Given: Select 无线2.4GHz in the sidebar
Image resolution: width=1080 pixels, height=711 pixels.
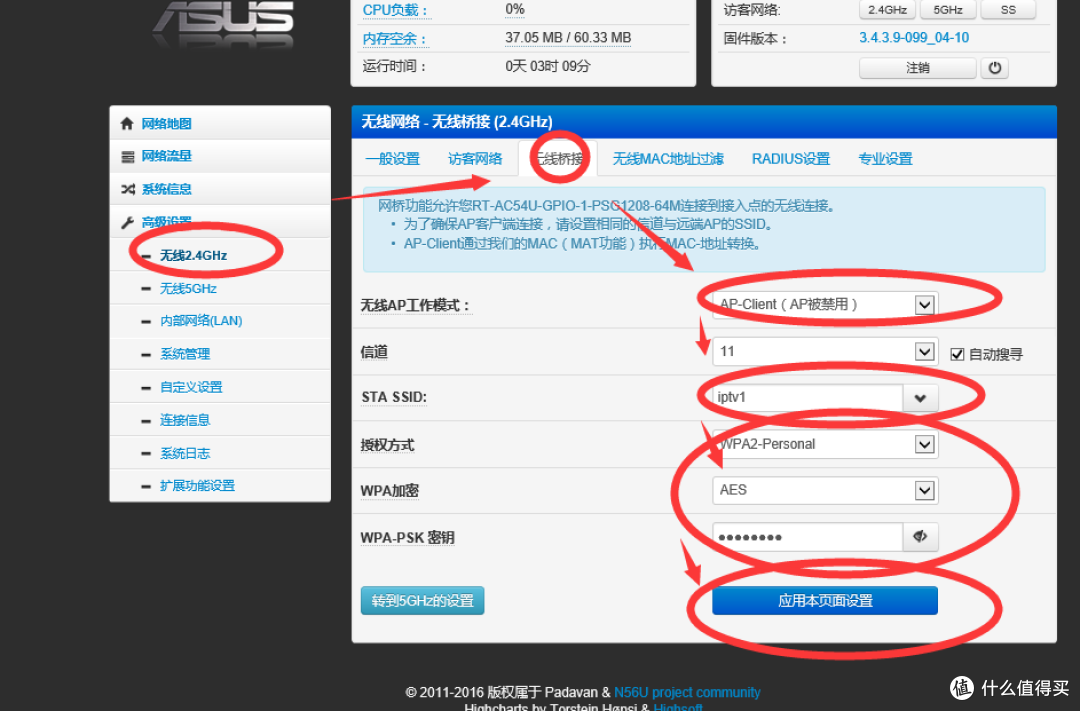Looking at the screenshot, I should (194, 256).
